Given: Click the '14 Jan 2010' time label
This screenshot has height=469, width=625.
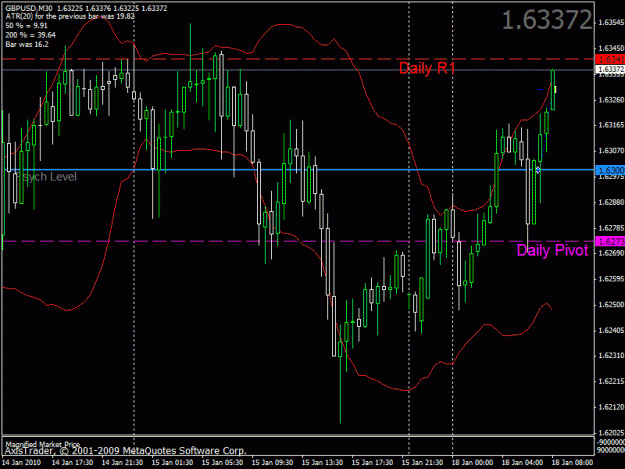Looking at the screenshot, I should tap(22, 462).
